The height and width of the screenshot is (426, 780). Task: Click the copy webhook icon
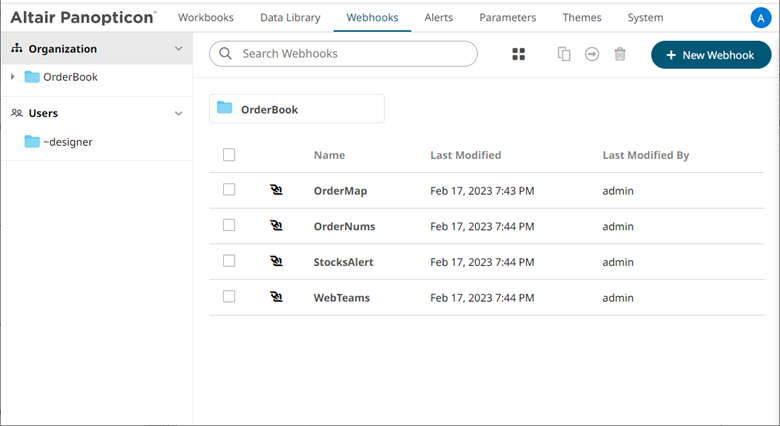pyautogui.click(x=564, y=54)
